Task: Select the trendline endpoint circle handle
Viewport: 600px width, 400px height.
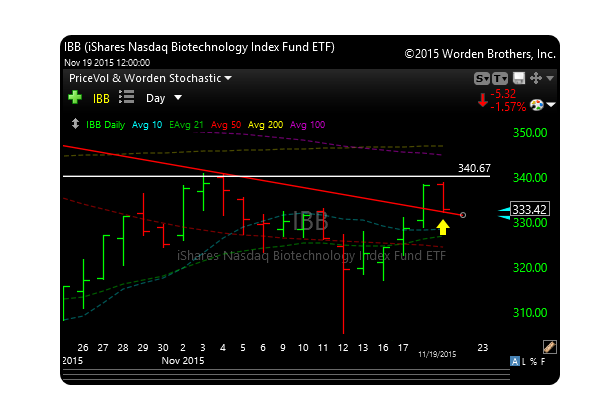Action: (x=463, y=215)
